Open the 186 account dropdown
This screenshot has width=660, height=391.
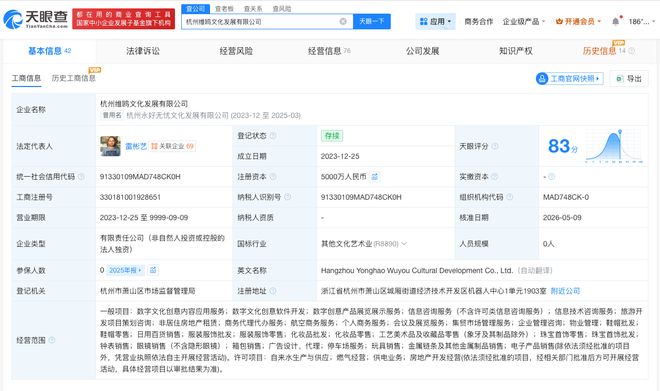tap(642, 21)
